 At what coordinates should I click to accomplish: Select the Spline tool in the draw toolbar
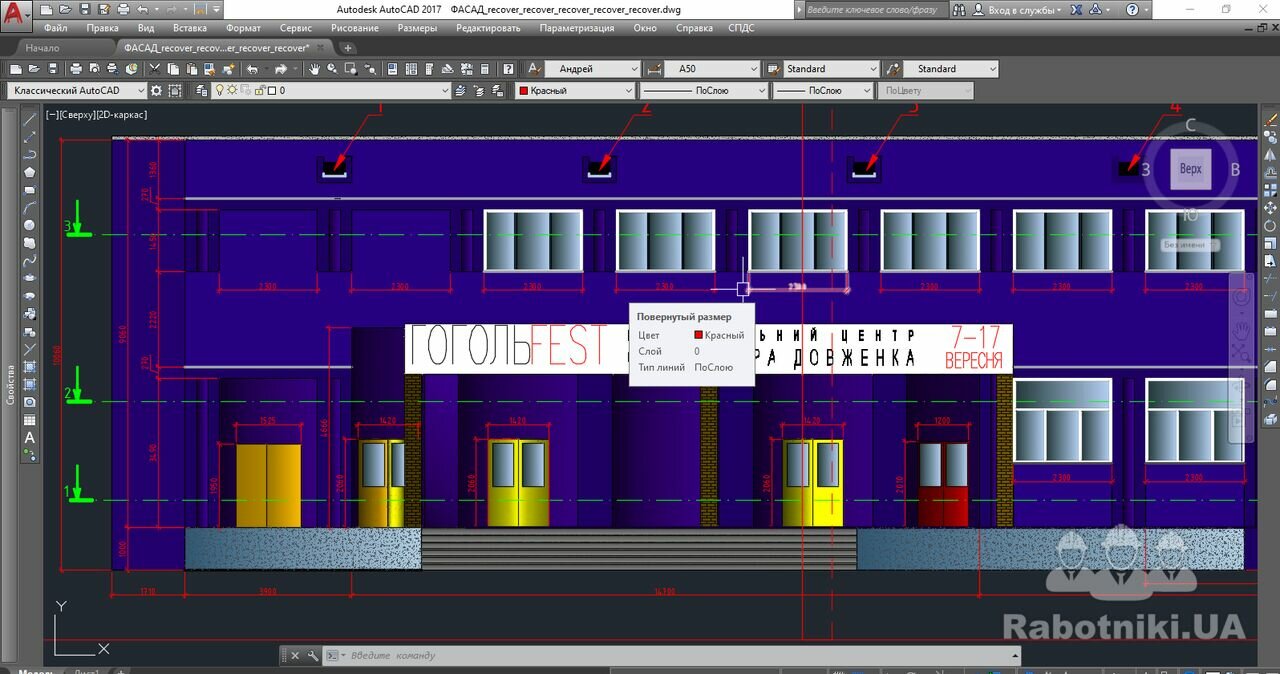click(30, 260)
